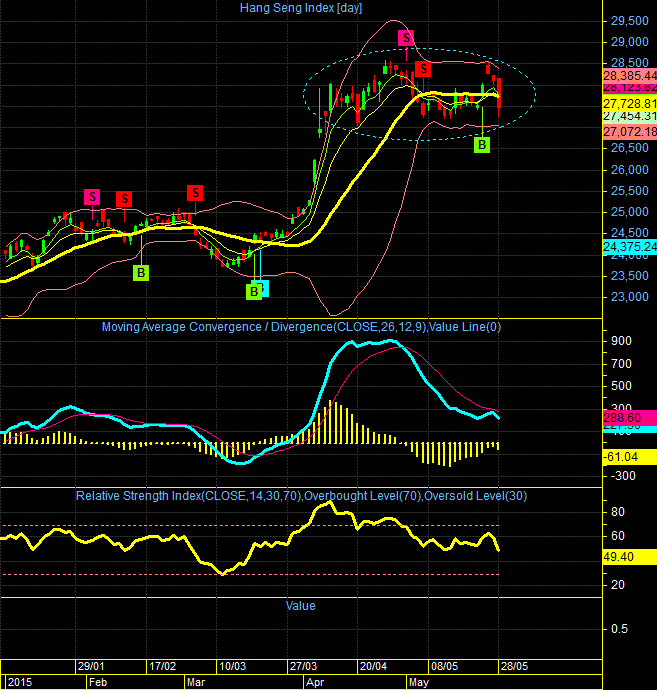The width and height of the screenshot is (657, 690).
Task: Click the MACD indicator title text
Action: pyautogui.click(x=301, y=327)
